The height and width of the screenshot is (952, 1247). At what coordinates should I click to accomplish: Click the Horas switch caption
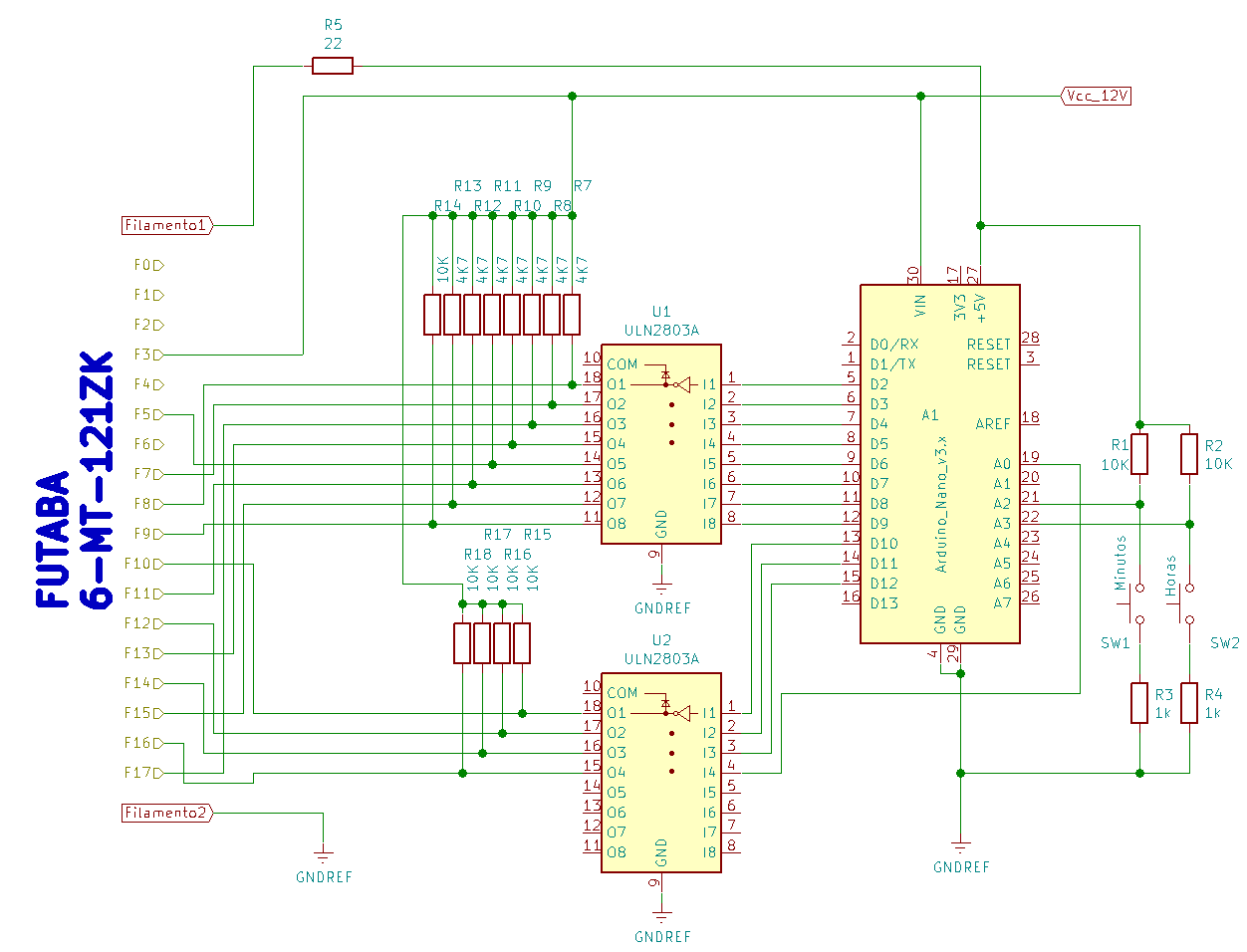tap(1170, 575)
